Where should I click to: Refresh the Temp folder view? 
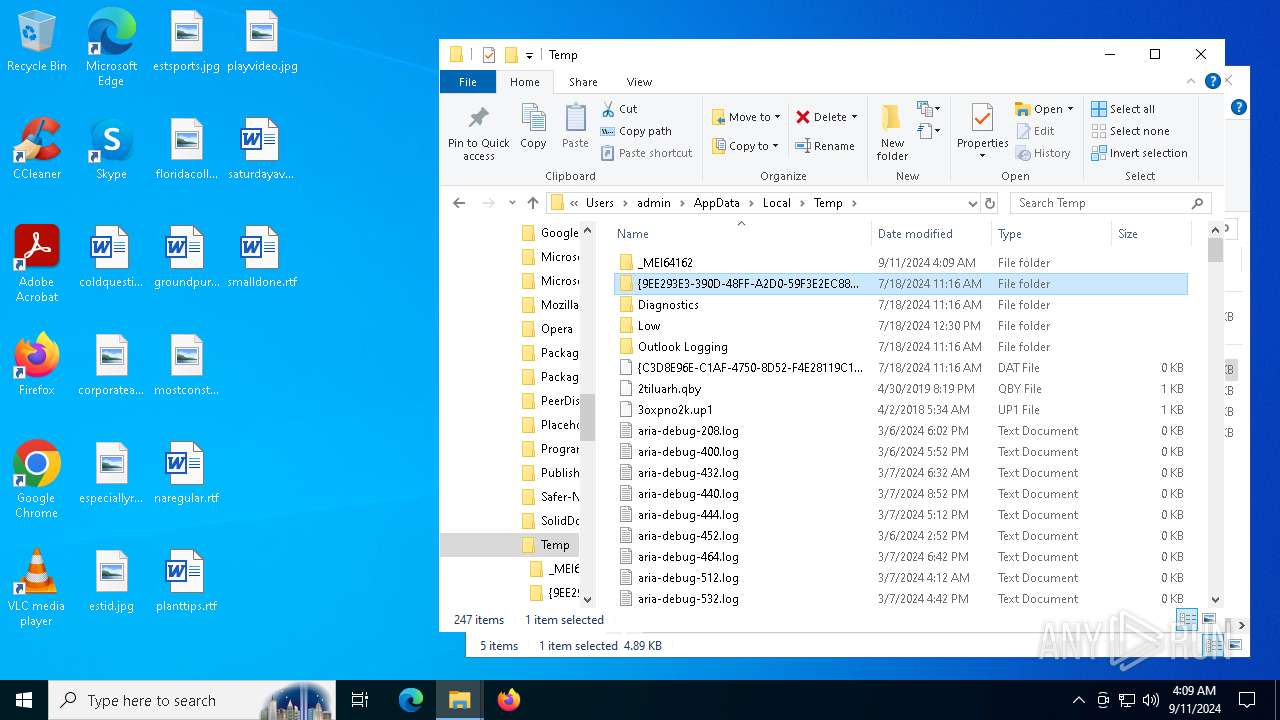coord(990,203)
